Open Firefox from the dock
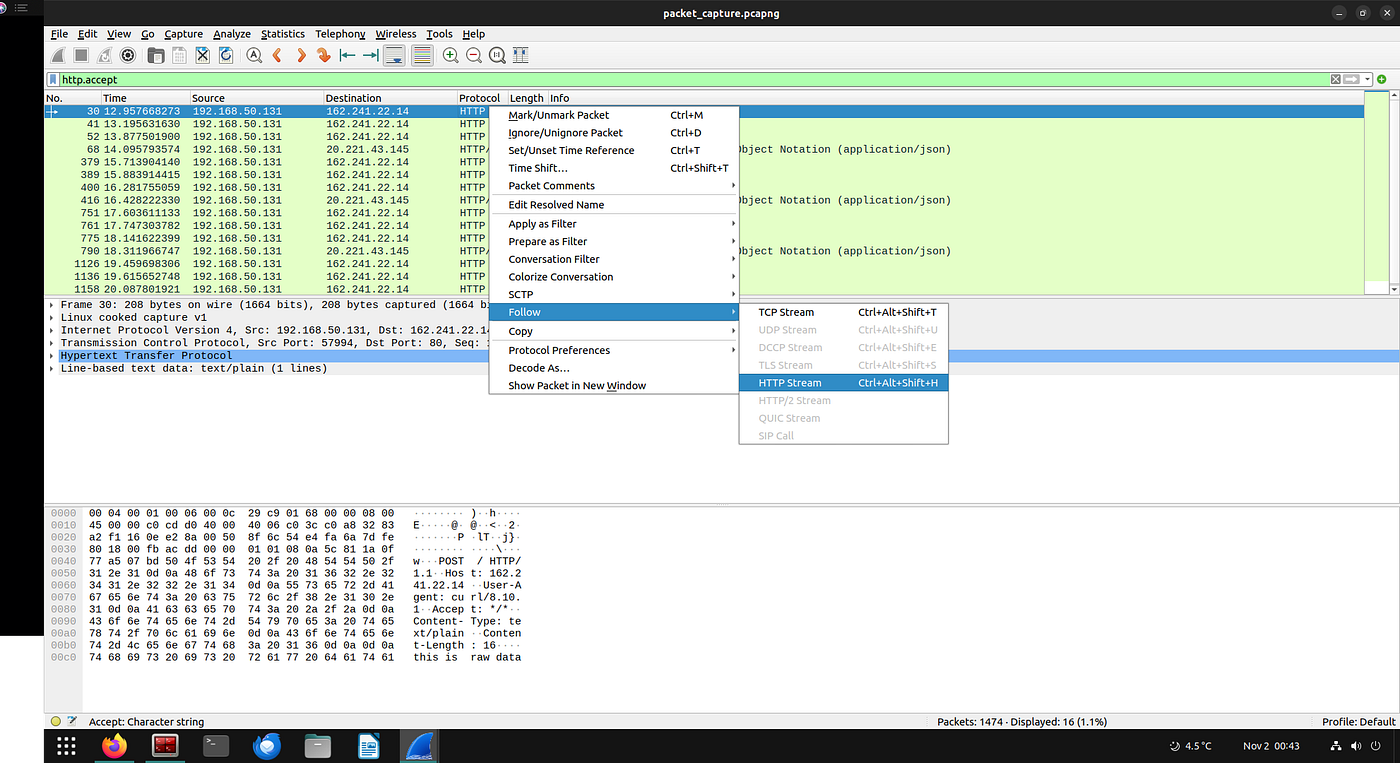This screenshot has width=1400, height=763. pyautogui.click(x=115, y=746)
